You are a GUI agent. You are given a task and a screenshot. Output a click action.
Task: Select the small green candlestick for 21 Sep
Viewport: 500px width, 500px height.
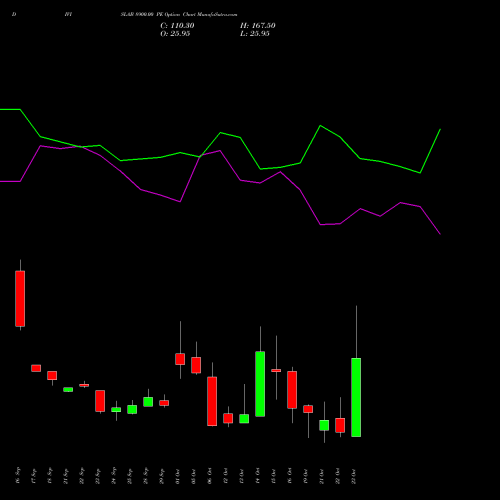[x=68, y=389]
